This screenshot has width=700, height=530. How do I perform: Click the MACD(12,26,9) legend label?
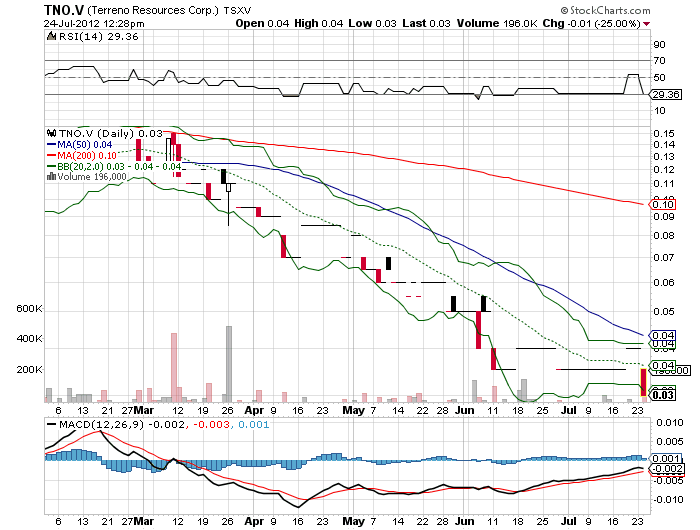pos(101,425)
